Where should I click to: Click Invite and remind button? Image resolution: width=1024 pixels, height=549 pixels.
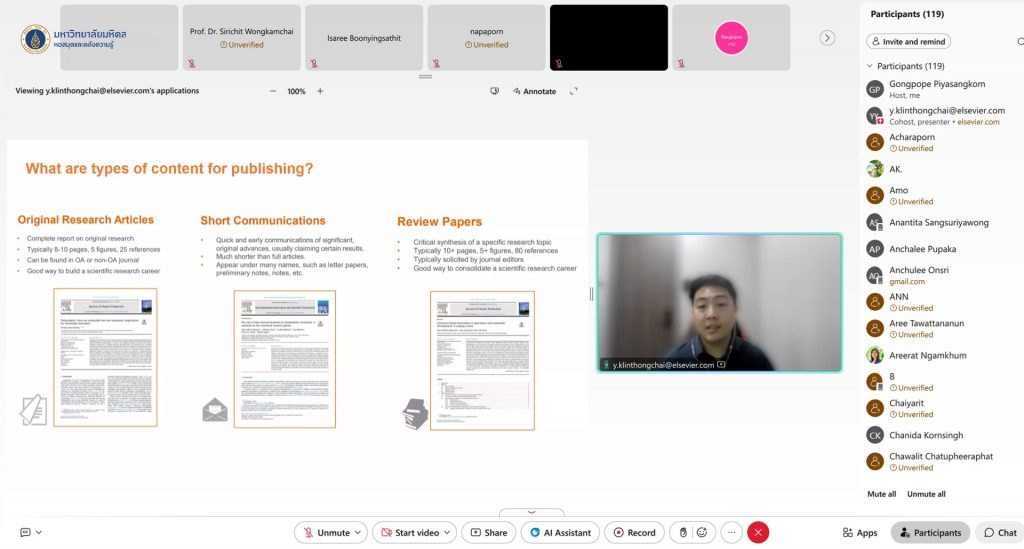point(908,42)
